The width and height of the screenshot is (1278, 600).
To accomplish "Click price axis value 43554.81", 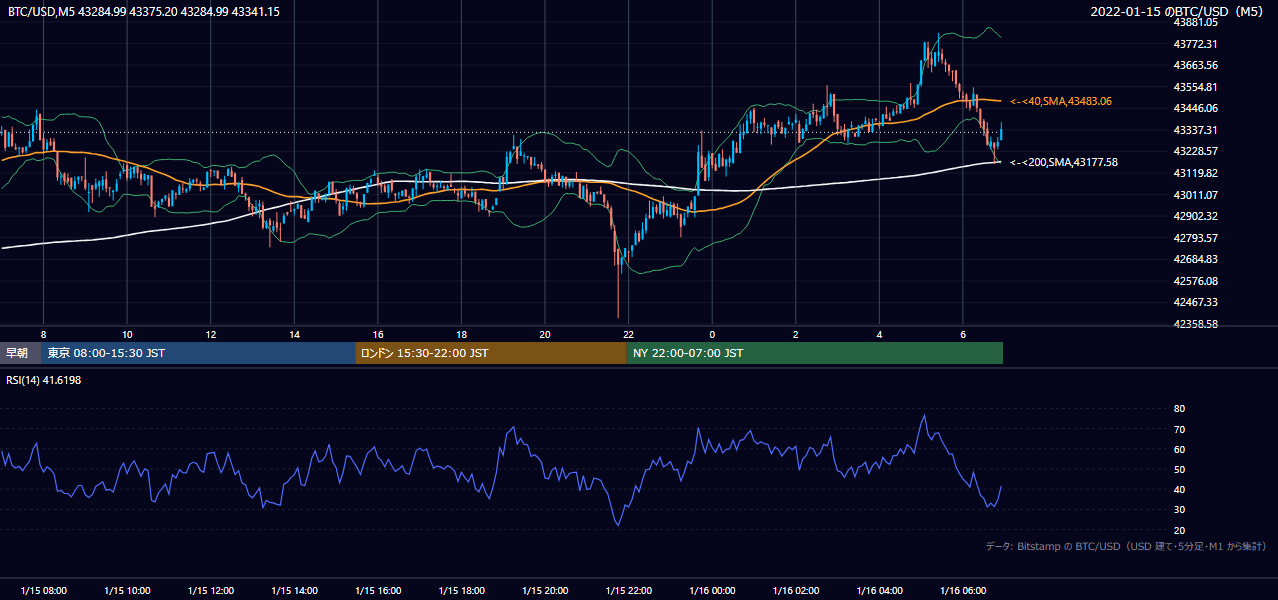I will pos(1195,87).
